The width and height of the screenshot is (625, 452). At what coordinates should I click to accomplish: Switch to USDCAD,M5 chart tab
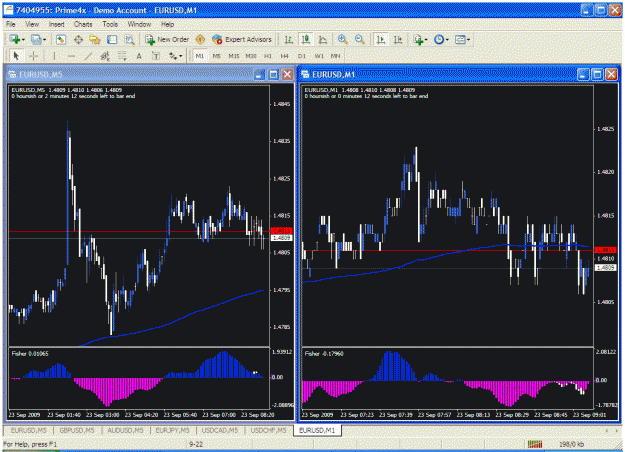[x=220, y=430]
